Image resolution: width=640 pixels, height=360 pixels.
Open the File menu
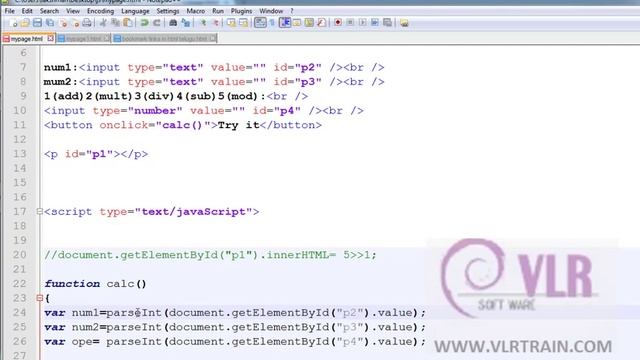[9, 11]
